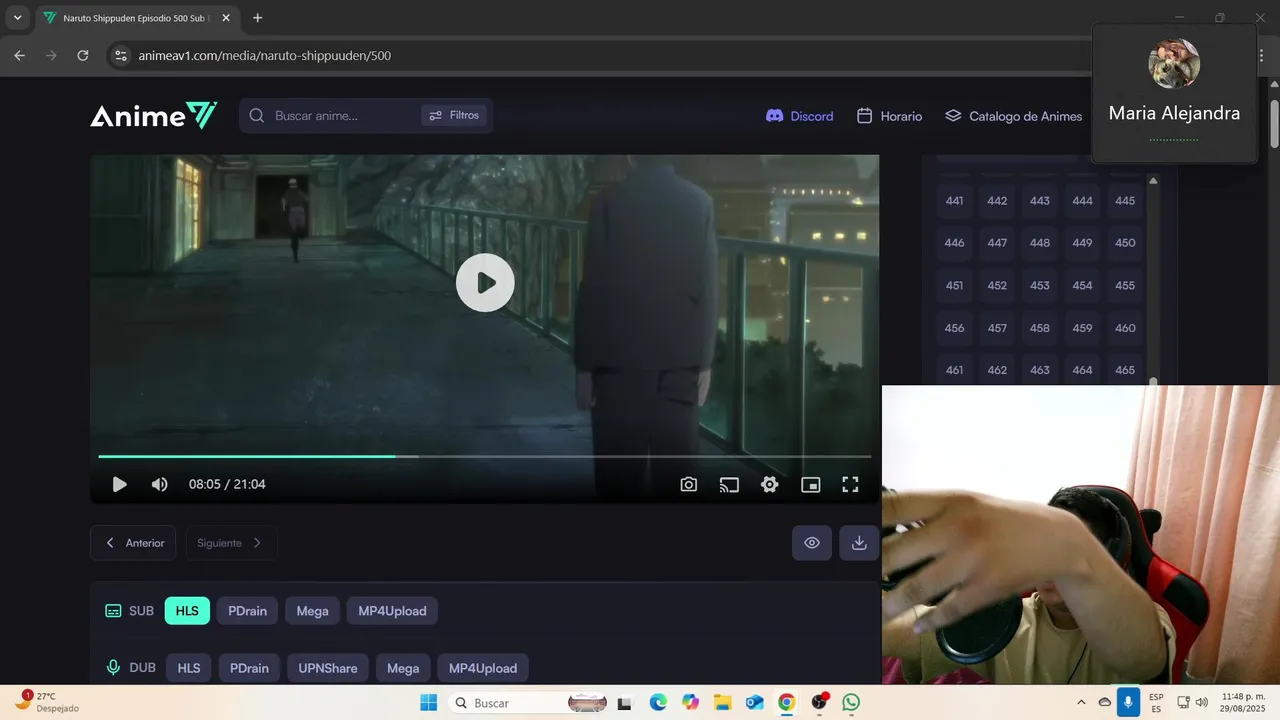Open episode 463

(1040, 370)
